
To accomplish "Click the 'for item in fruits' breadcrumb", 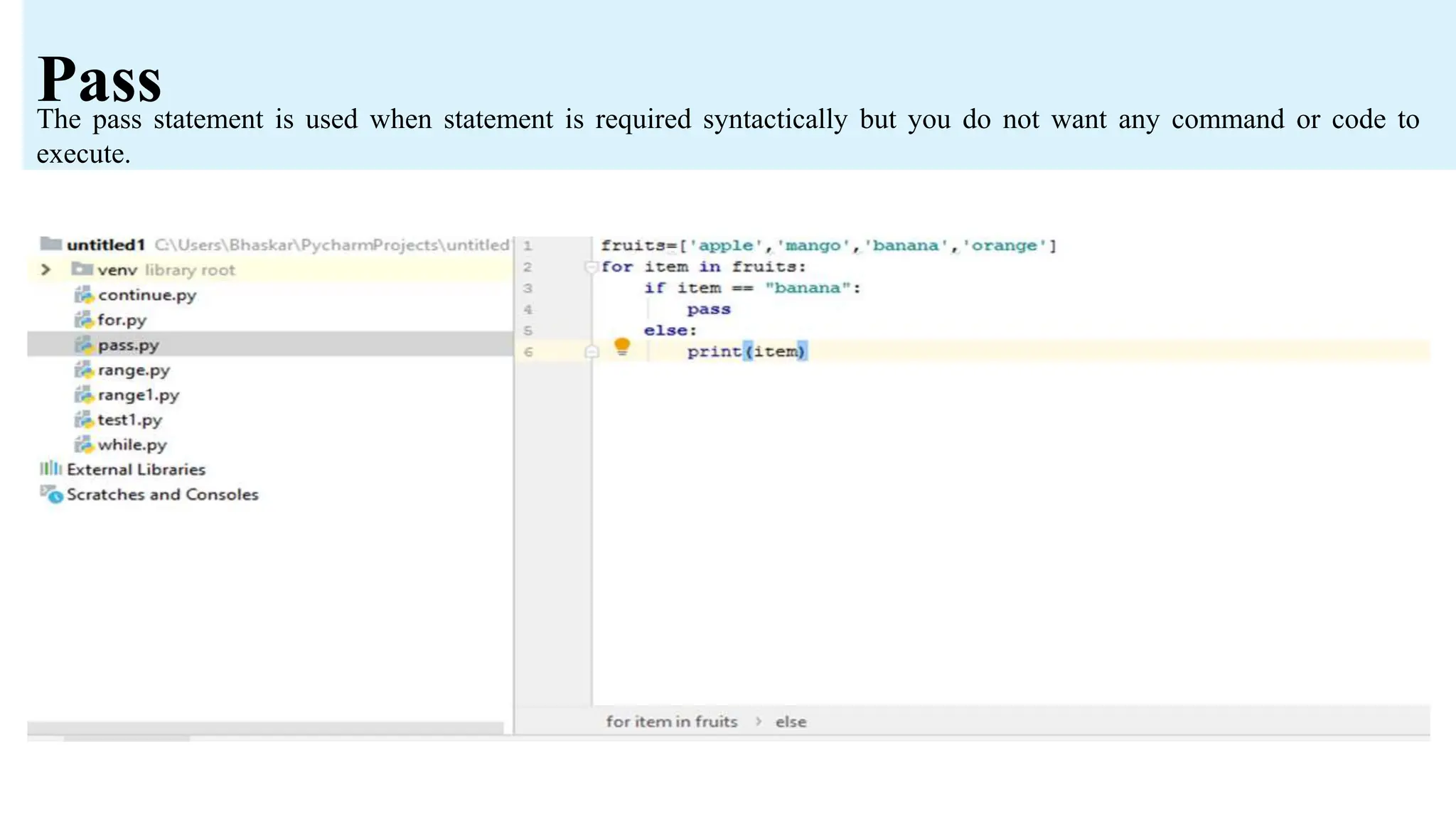I will tap(671, 722).
